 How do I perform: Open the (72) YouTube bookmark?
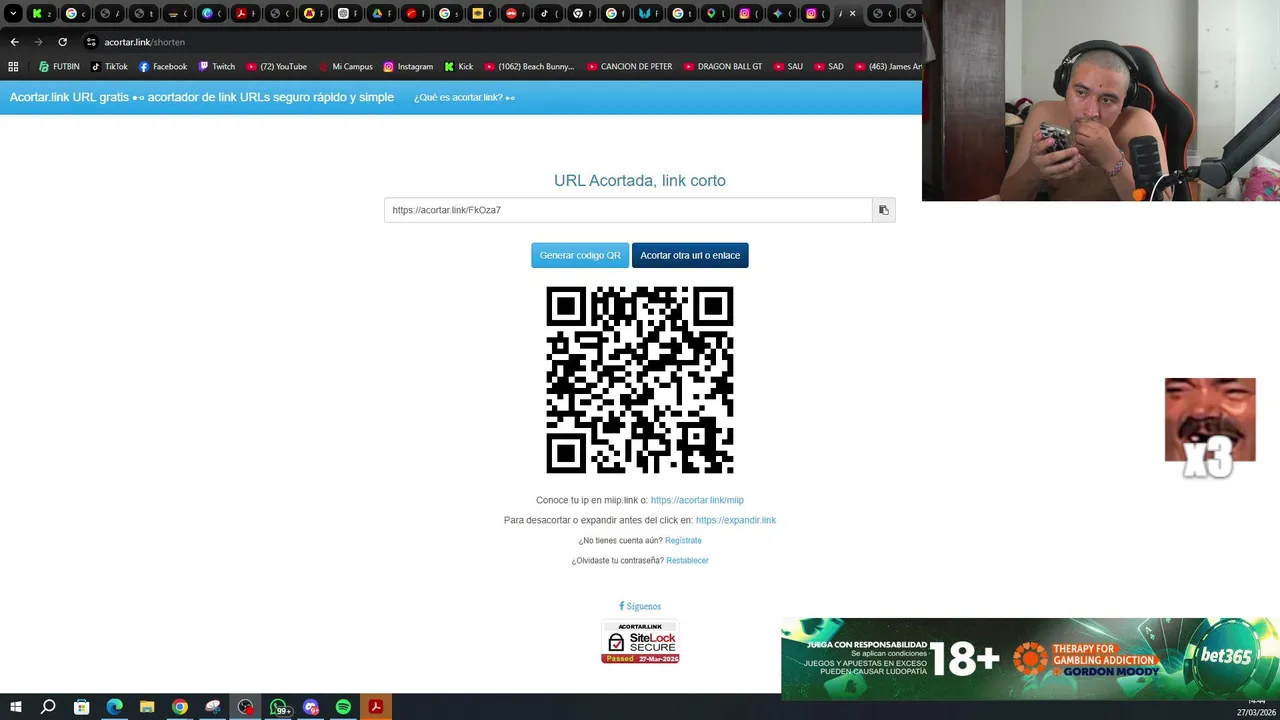pos(277,67)
